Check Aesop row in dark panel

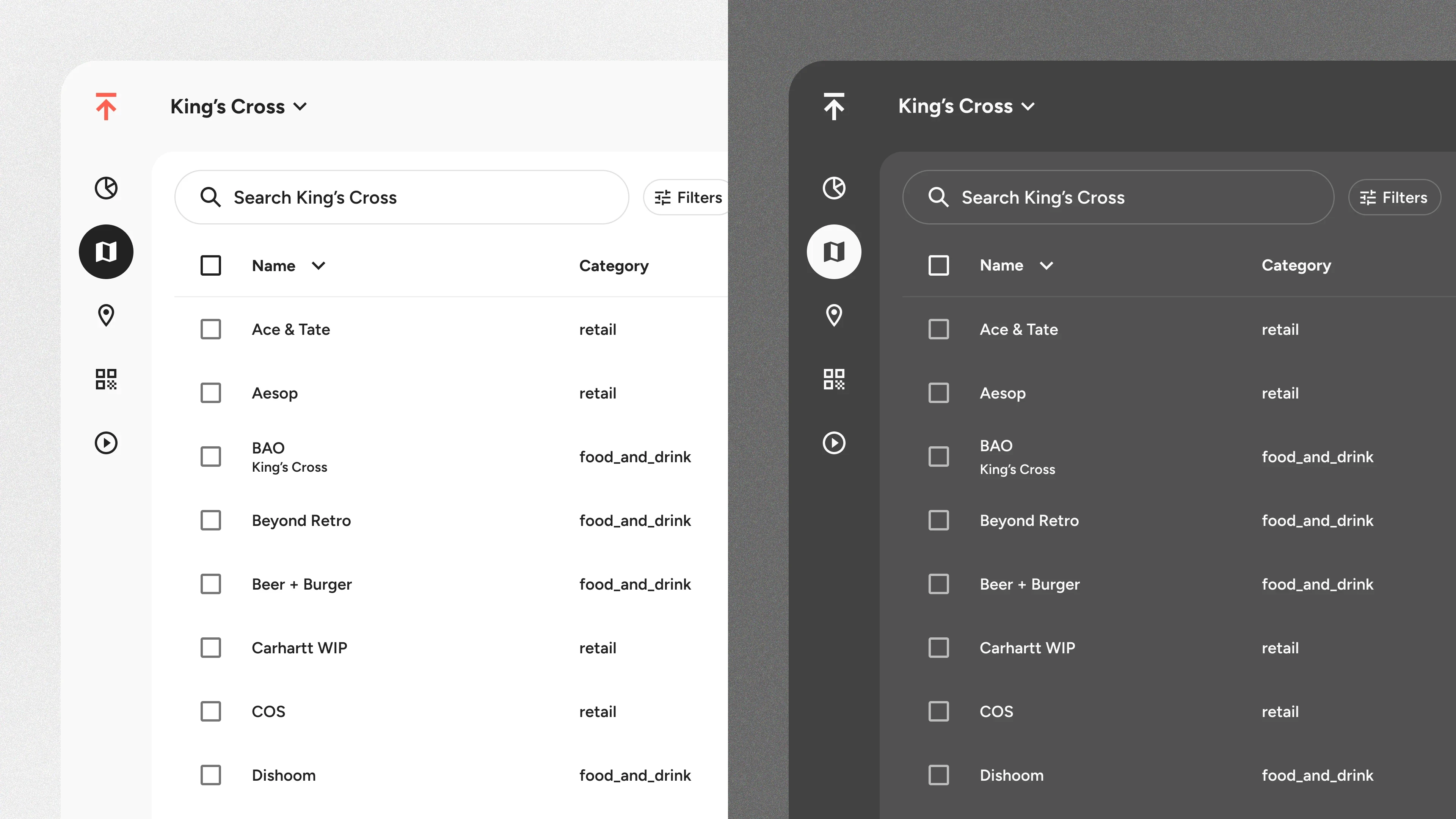(939, 393)
